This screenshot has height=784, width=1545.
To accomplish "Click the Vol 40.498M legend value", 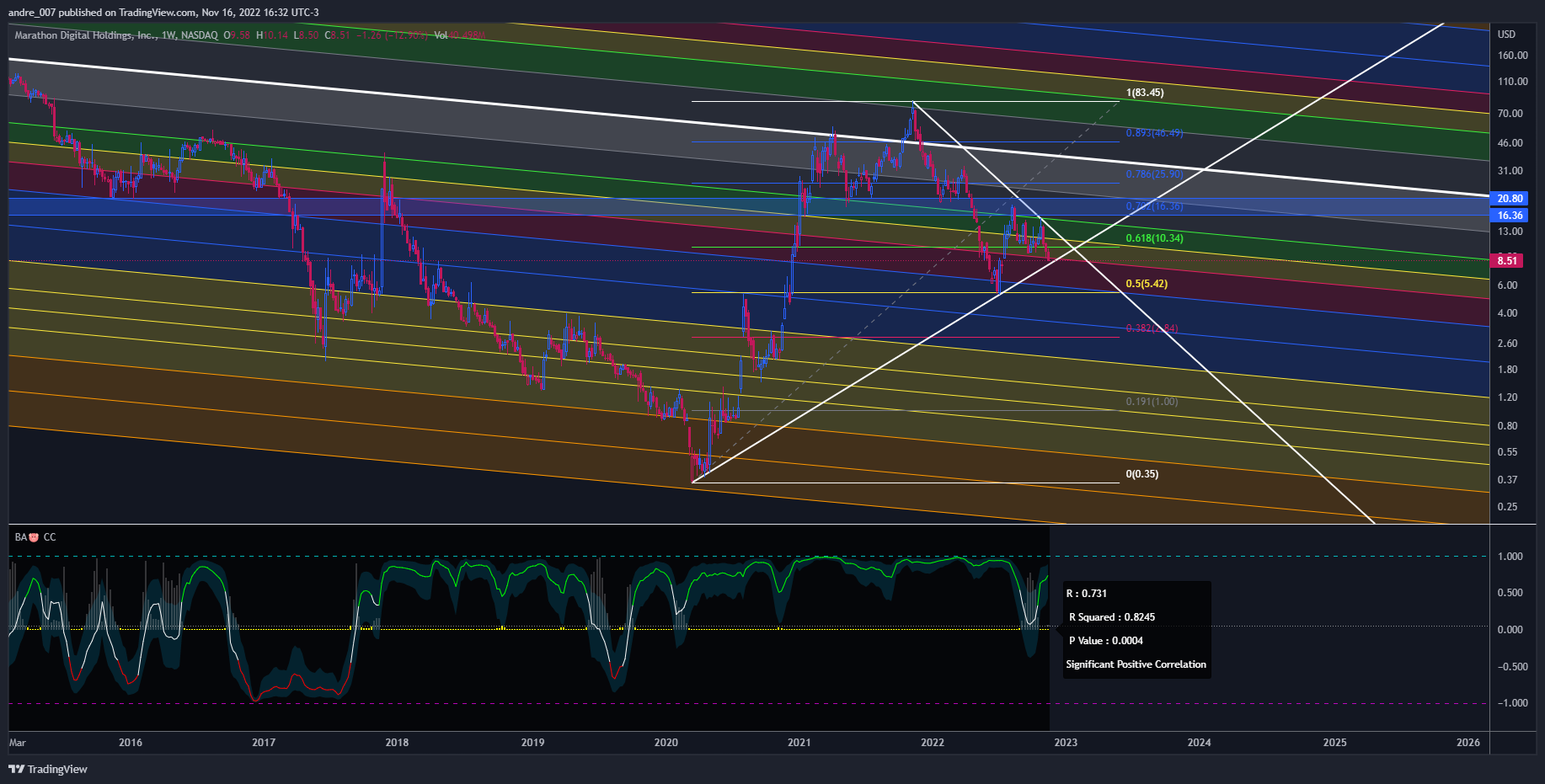I will pos(459,35).
